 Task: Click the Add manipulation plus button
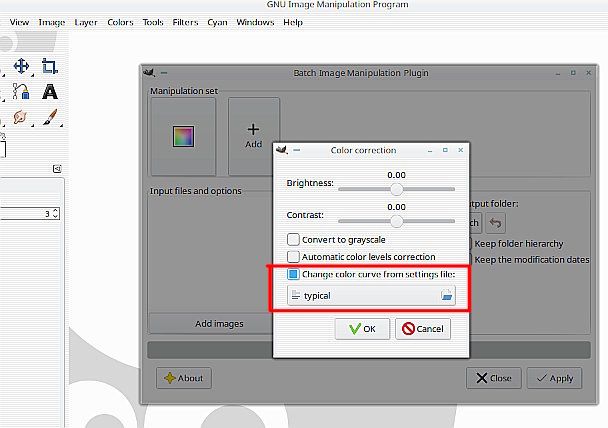(x=254, y=136)
